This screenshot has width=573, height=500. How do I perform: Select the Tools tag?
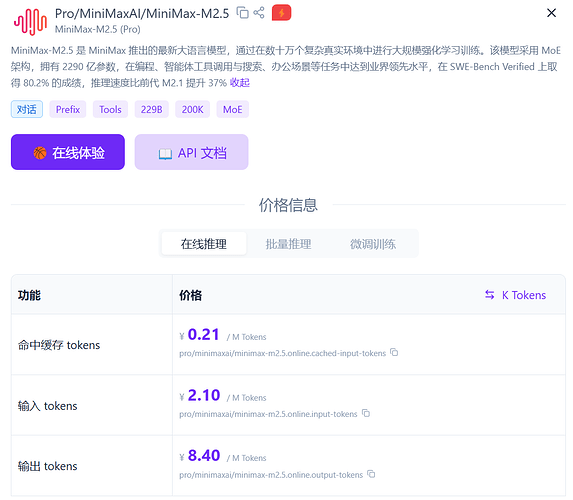point(110,109)
